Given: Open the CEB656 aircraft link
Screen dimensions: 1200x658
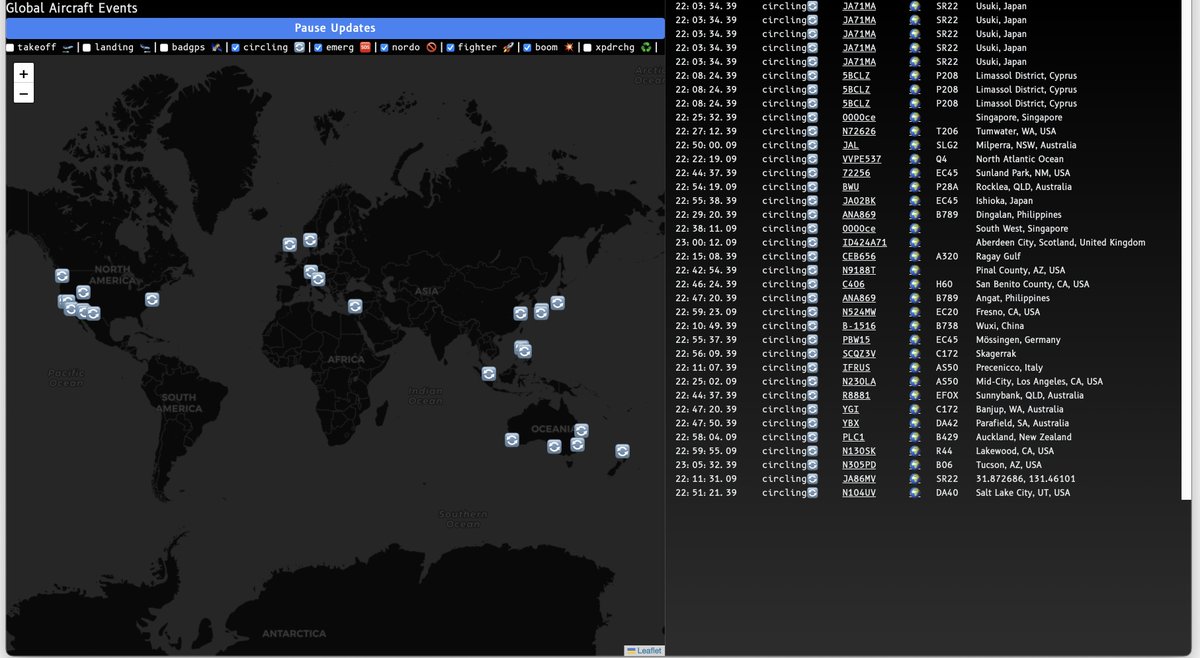Looking at the screenshot, I should click(x=859, y=257).
